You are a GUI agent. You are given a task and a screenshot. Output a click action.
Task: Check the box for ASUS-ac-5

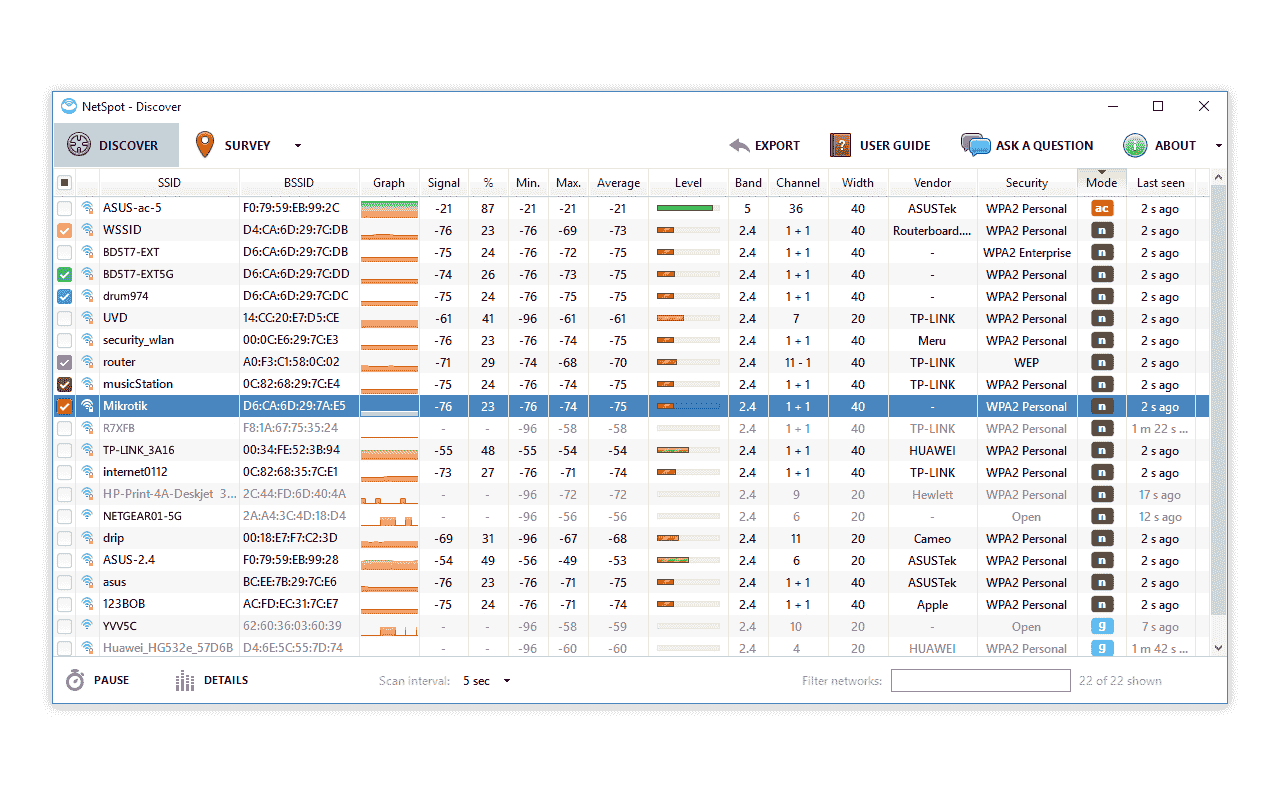click(x=64, y=208)
